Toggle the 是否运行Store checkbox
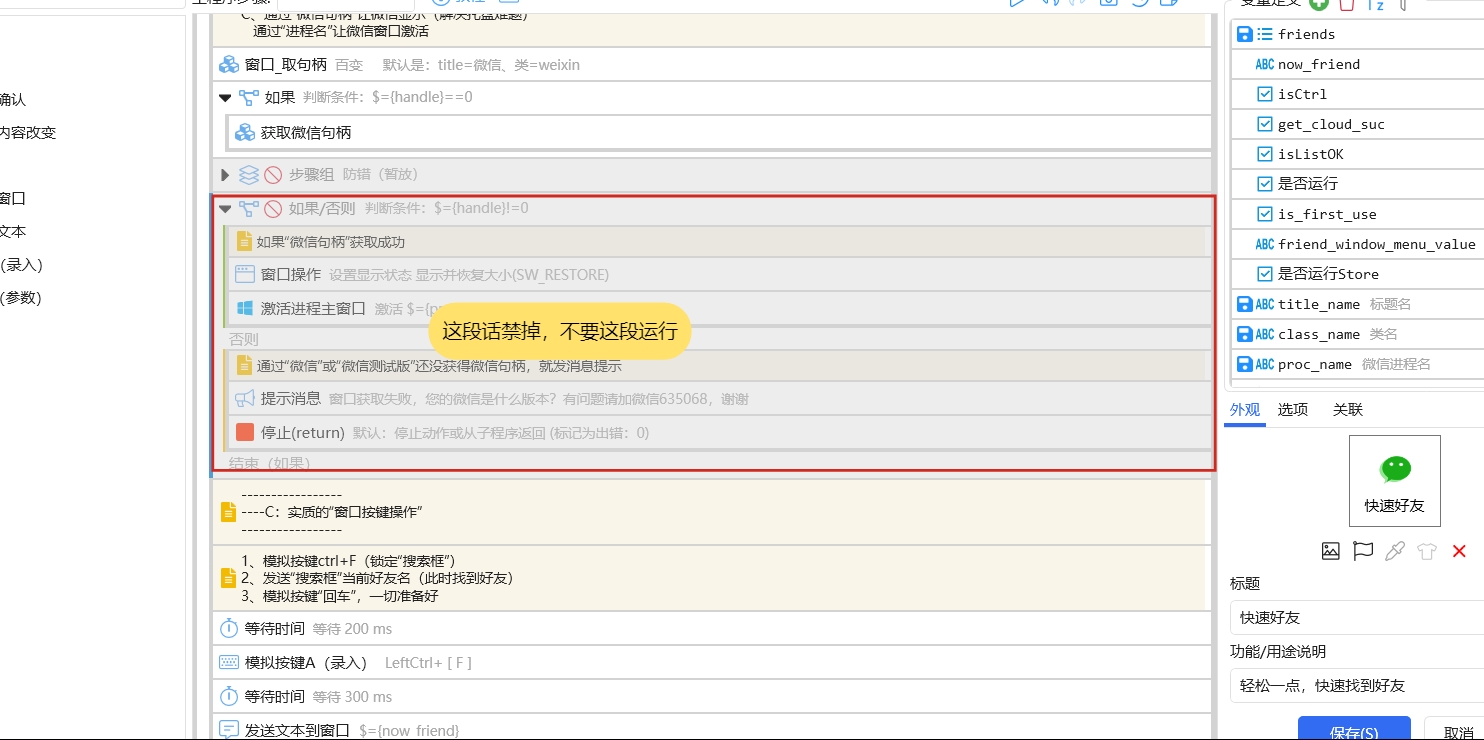 1265,274
